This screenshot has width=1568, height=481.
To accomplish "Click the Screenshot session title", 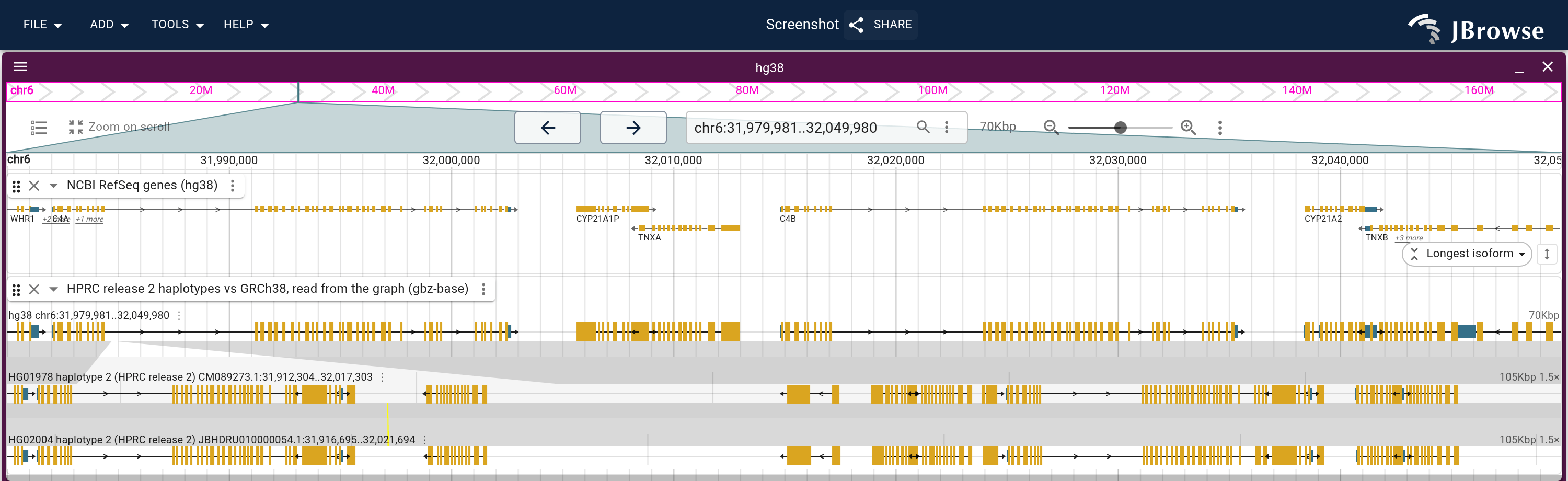I will [x=802, y=25].
